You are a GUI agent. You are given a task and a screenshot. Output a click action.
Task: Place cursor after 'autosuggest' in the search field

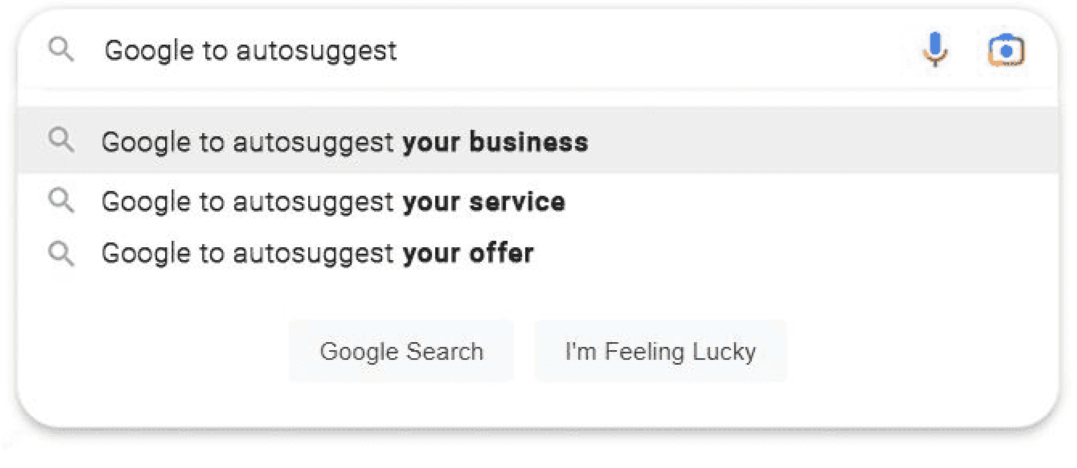coord(398,51)
